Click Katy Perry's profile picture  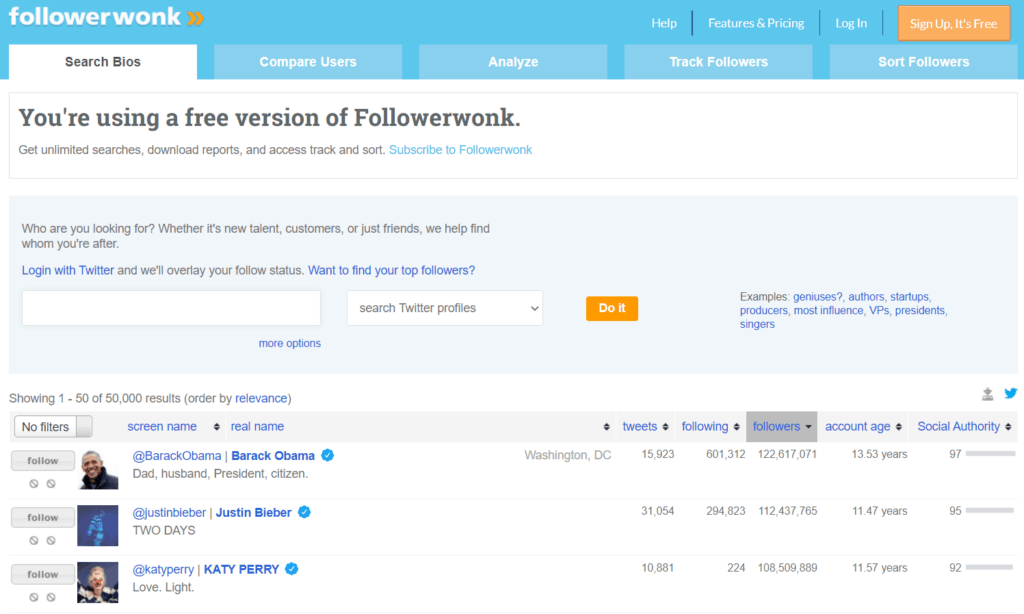click(x=98, y=583)
